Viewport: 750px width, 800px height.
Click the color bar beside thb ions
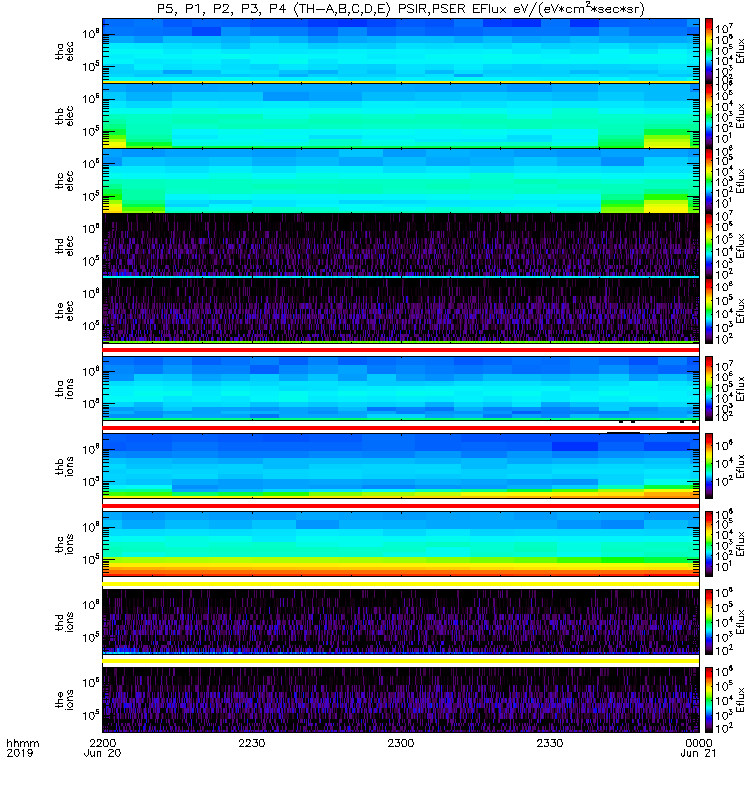point(709,466)
